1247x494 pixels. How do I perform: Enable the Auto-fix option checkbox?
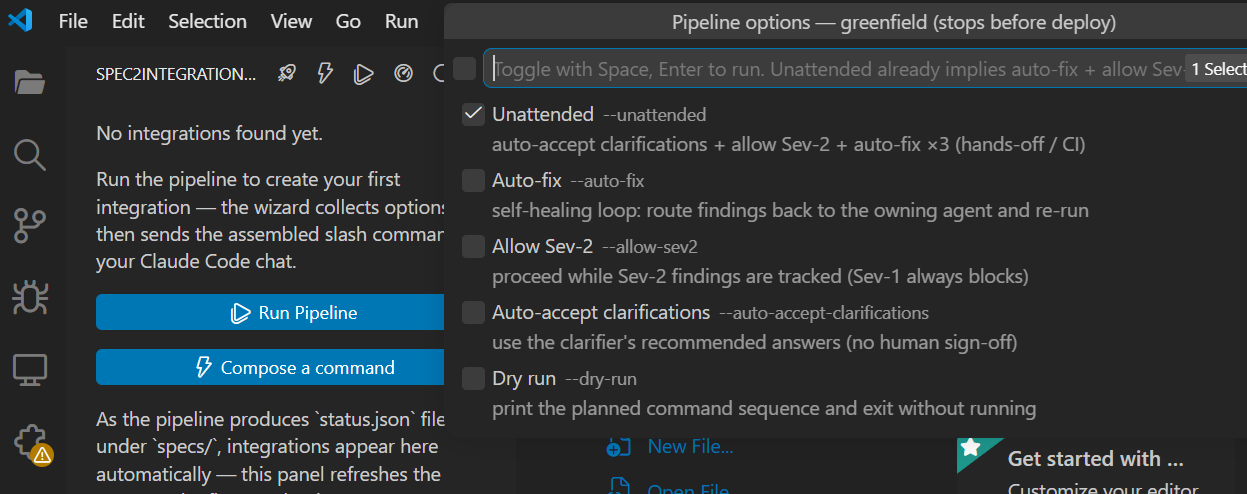point(474,180)
